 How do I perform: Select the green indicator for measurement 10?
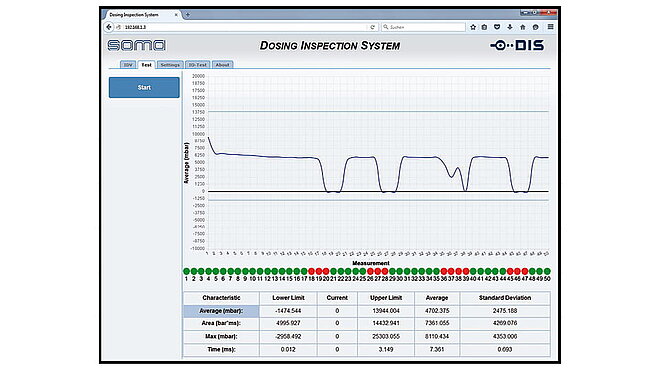(253, 271)
